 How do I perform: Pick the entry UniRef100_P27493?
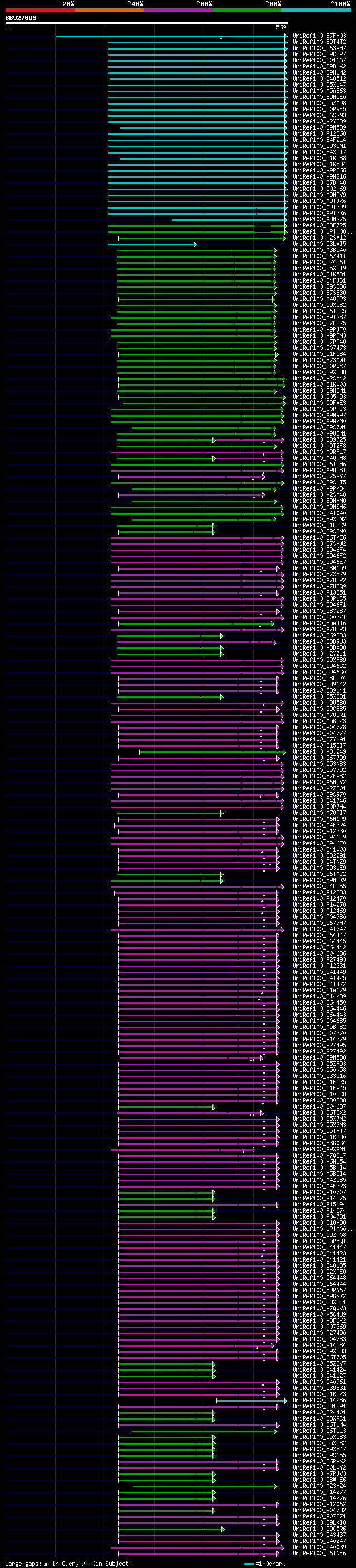[319, 960]
